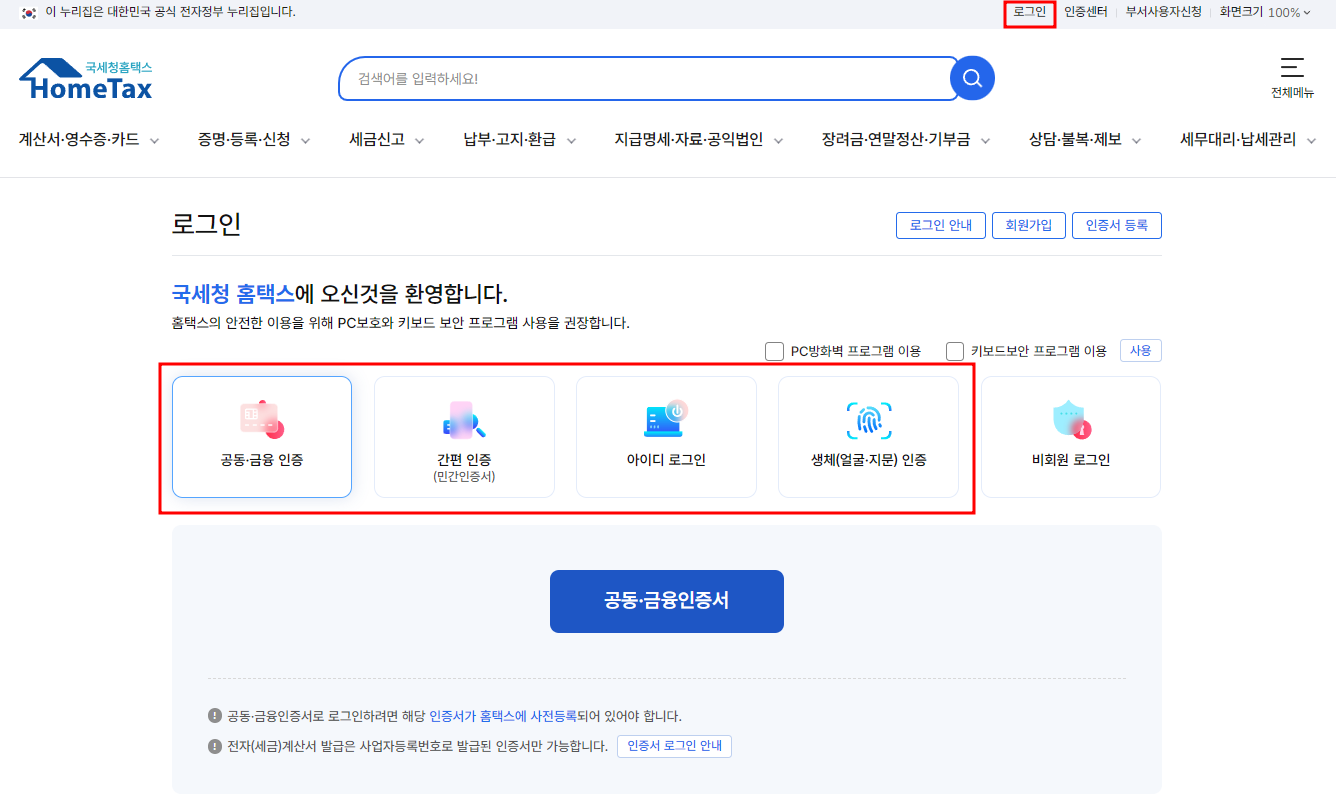
Task: Select 아이디 로그인 card
Action: (x=666, y=437)
